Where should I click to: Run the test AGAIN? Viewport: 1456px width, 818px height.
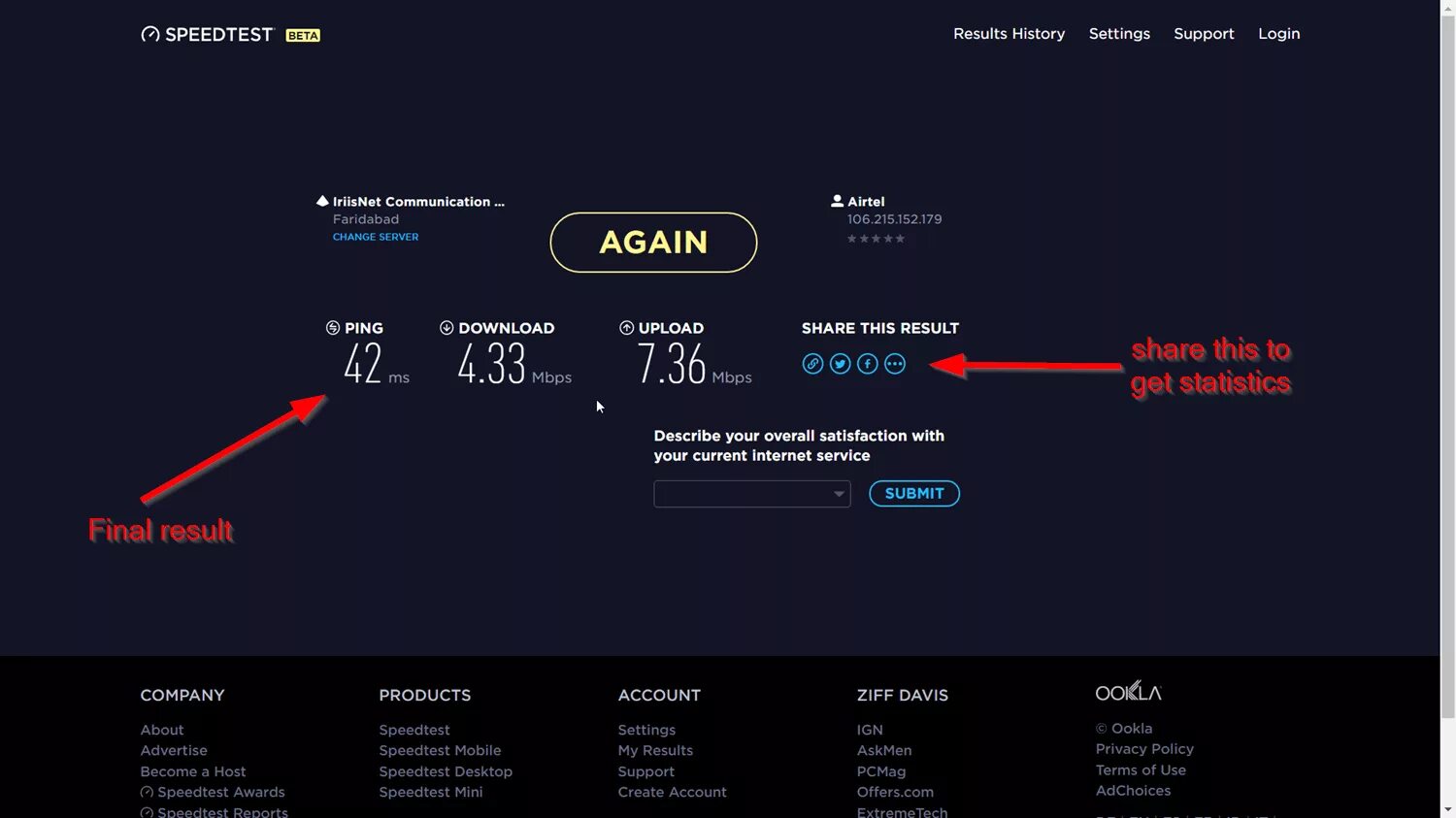coord(653,243)
